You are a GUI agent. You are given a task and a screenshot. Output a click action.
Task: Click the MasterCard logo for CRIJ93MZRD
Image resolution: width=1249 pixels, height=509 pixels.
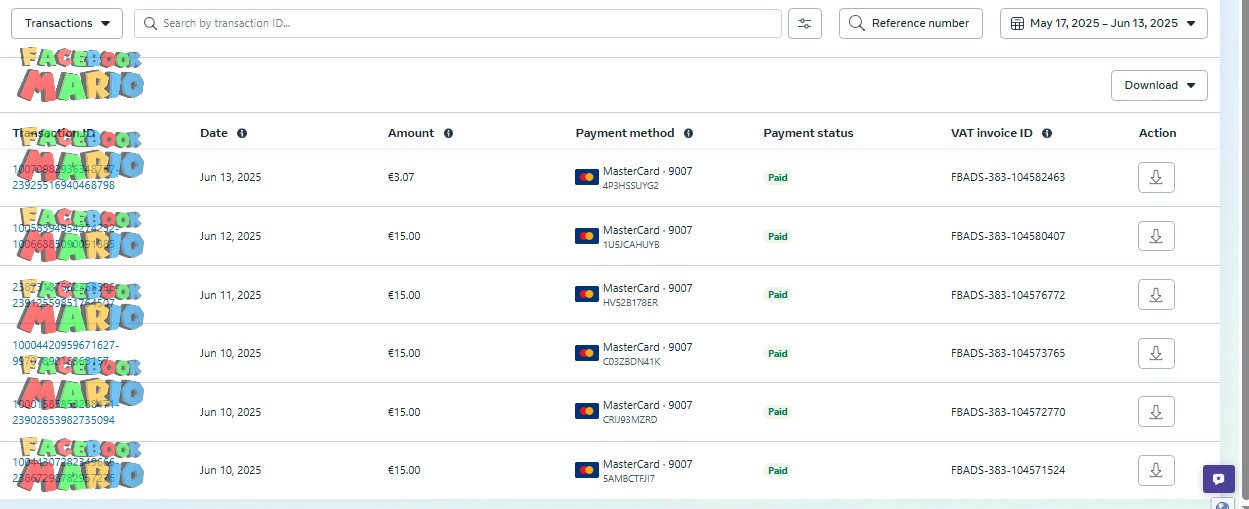pyautogui.click(x=587, y=411)
